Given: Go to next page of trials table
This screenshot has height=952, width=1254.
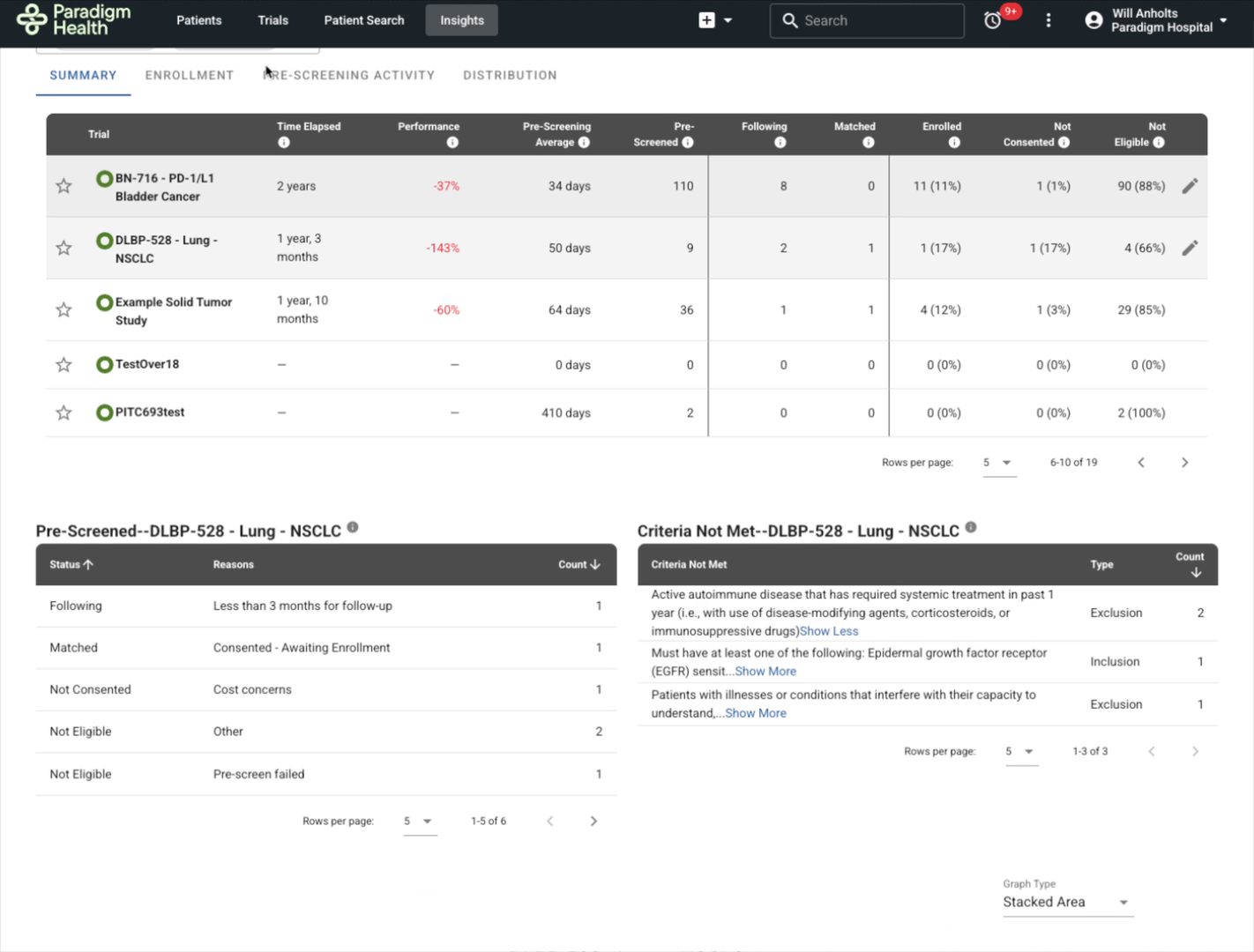Looking at the screenshot, I should 1184,462.
